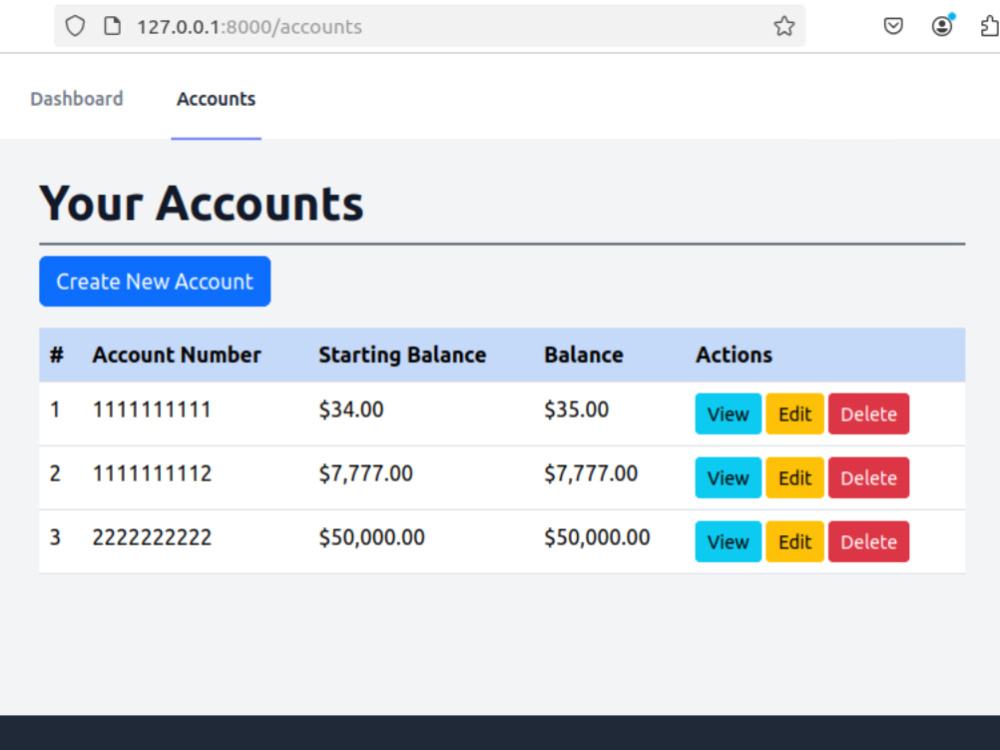Click the $7,777.00 value in the Balance column
Screen dimensions: 1000x750
click(x=591, y=473)
